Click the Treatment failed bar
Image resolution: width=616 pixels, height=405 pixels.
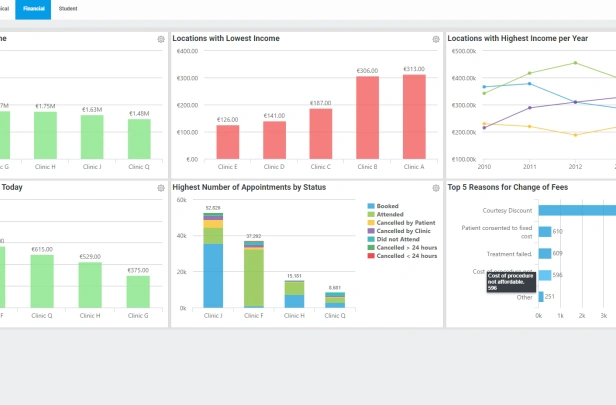545,253
